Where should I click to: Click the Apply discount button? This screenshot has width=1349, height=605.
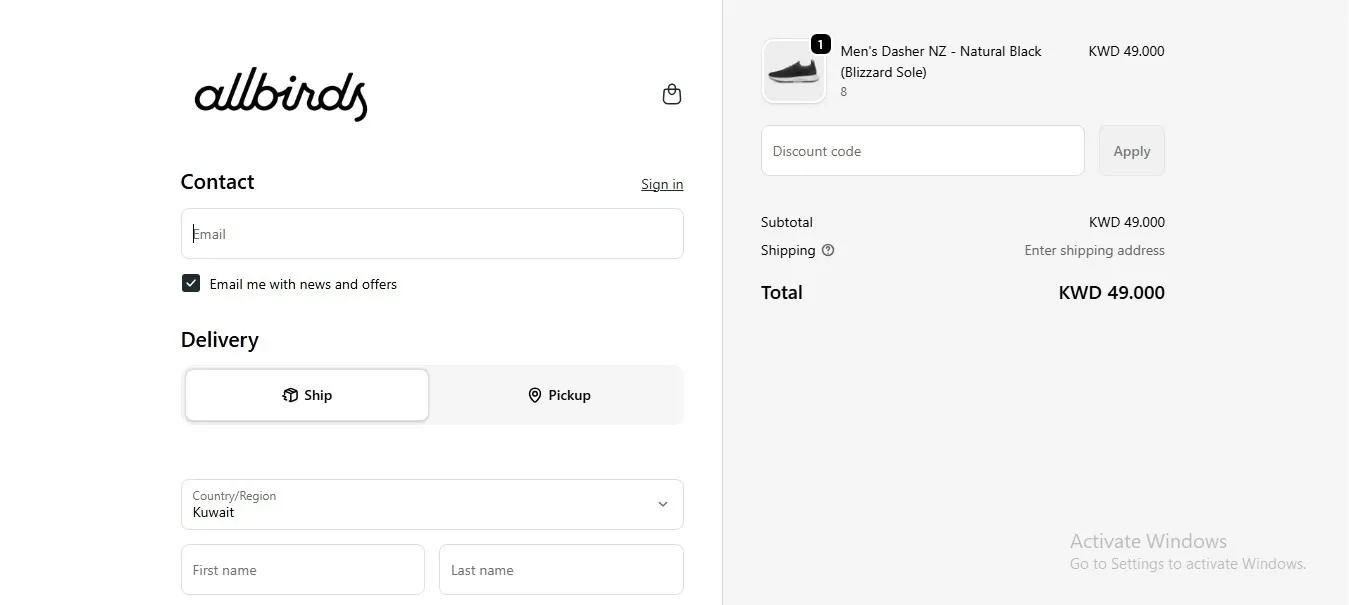click(1132, 151)
